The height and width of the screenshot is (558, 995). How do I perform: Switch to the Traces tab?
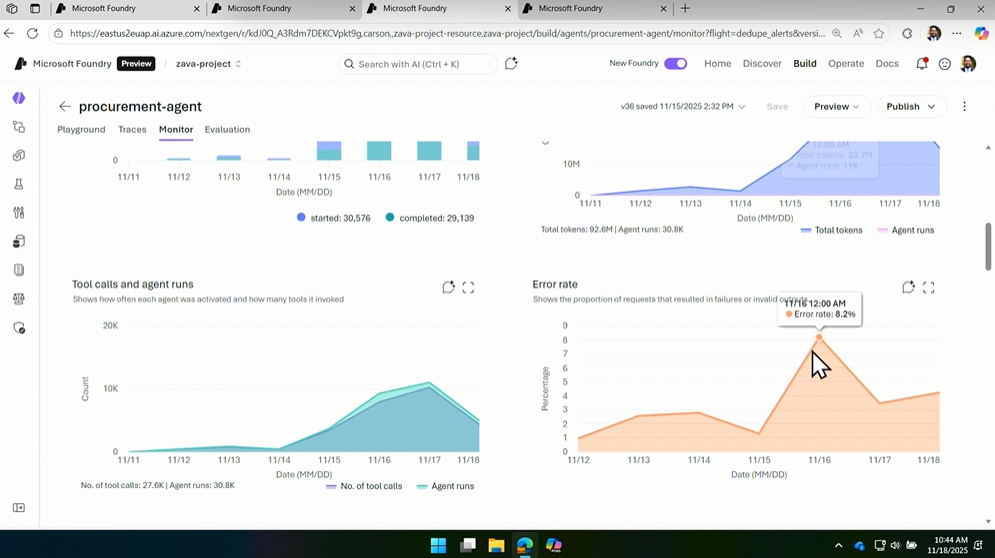tap(132, 130)
